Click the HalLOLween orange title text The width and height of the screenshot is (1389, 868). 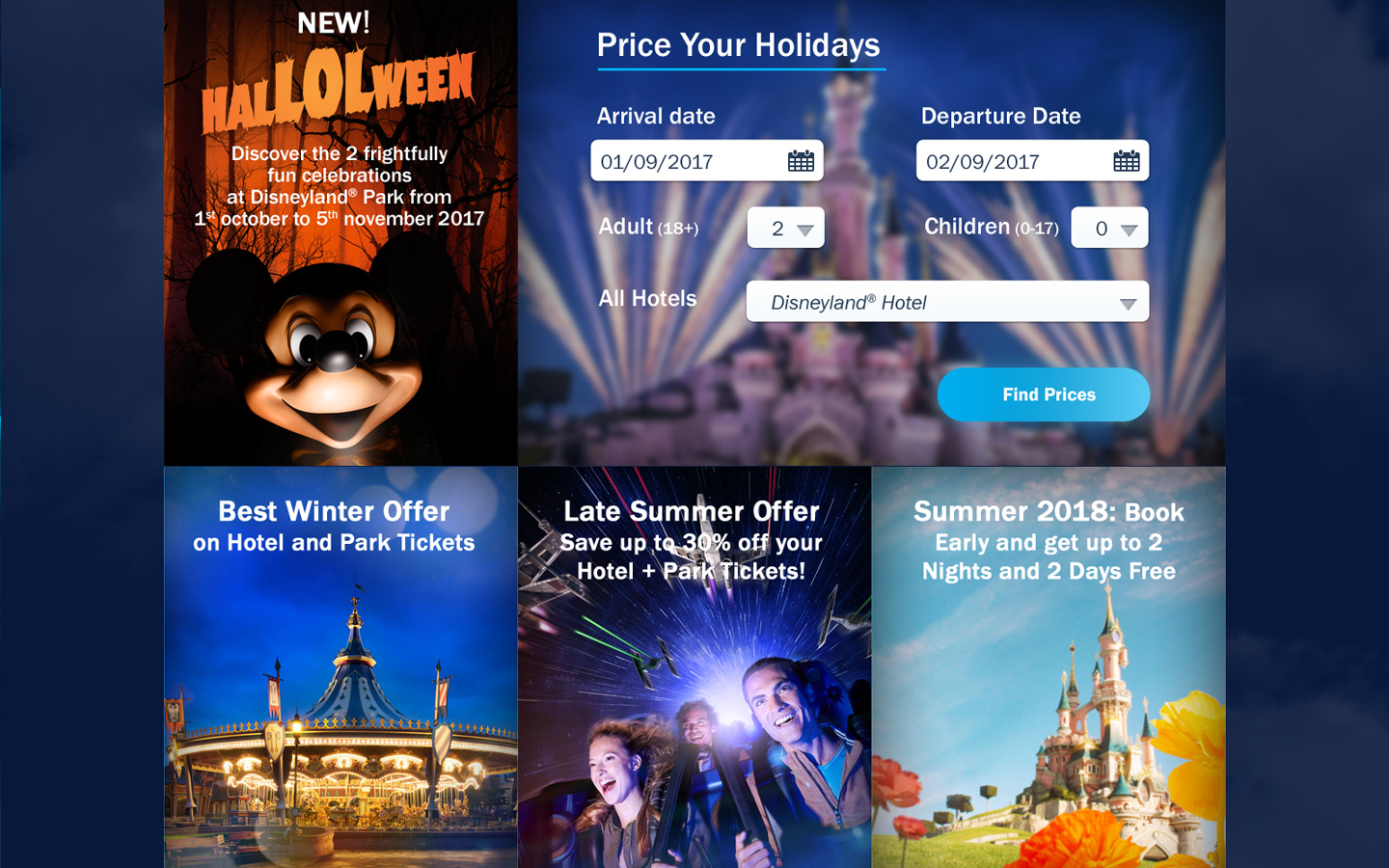(338, 92)
